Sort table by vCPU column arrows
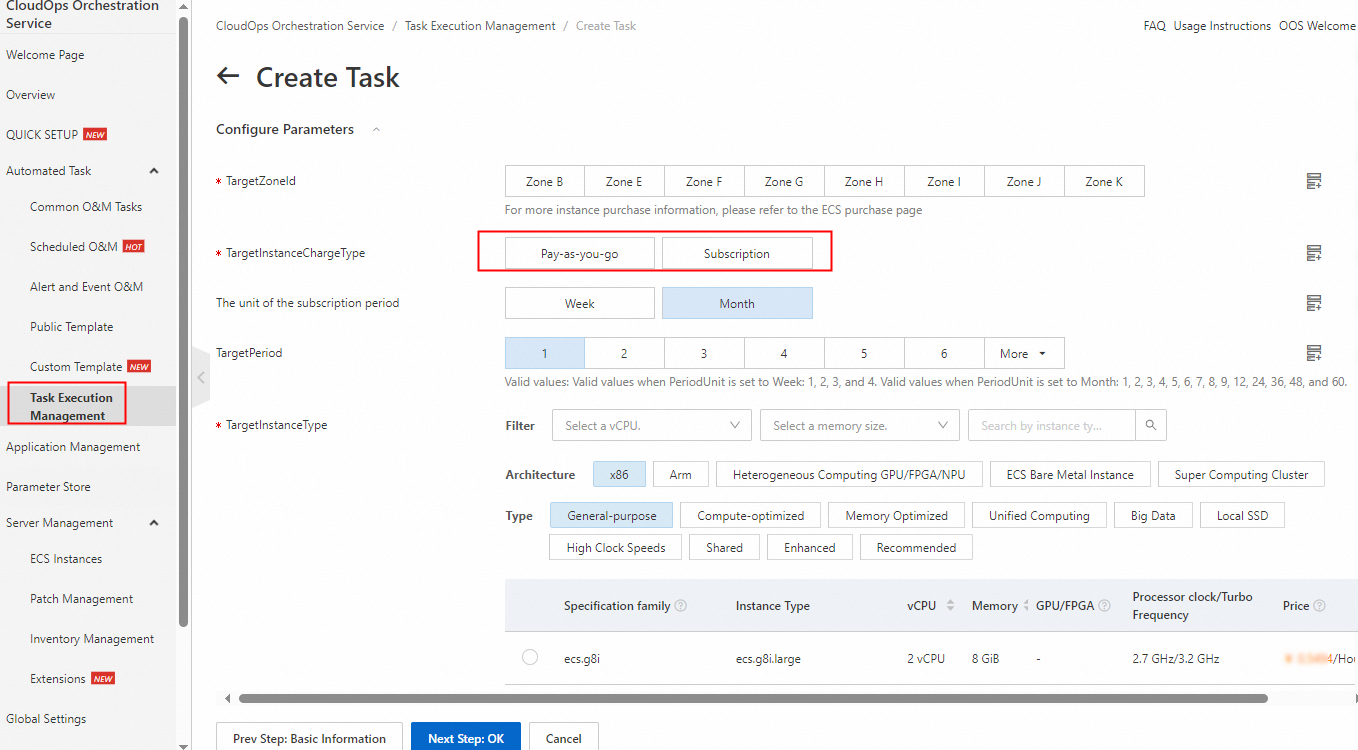 [950, 606]
